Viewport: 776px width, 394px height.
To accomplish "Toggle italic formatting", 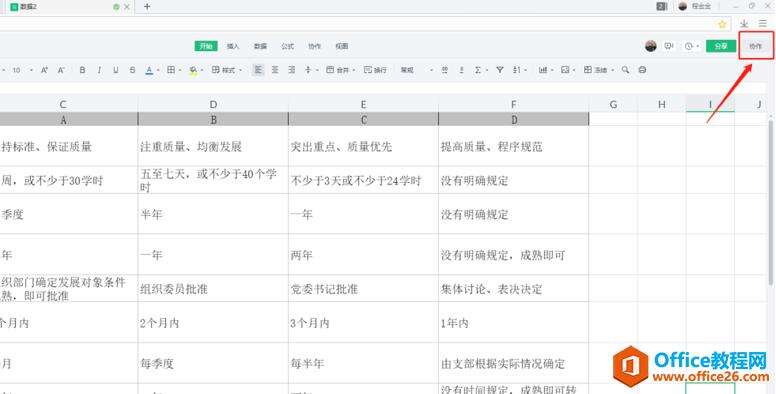I will pos(99,70).
